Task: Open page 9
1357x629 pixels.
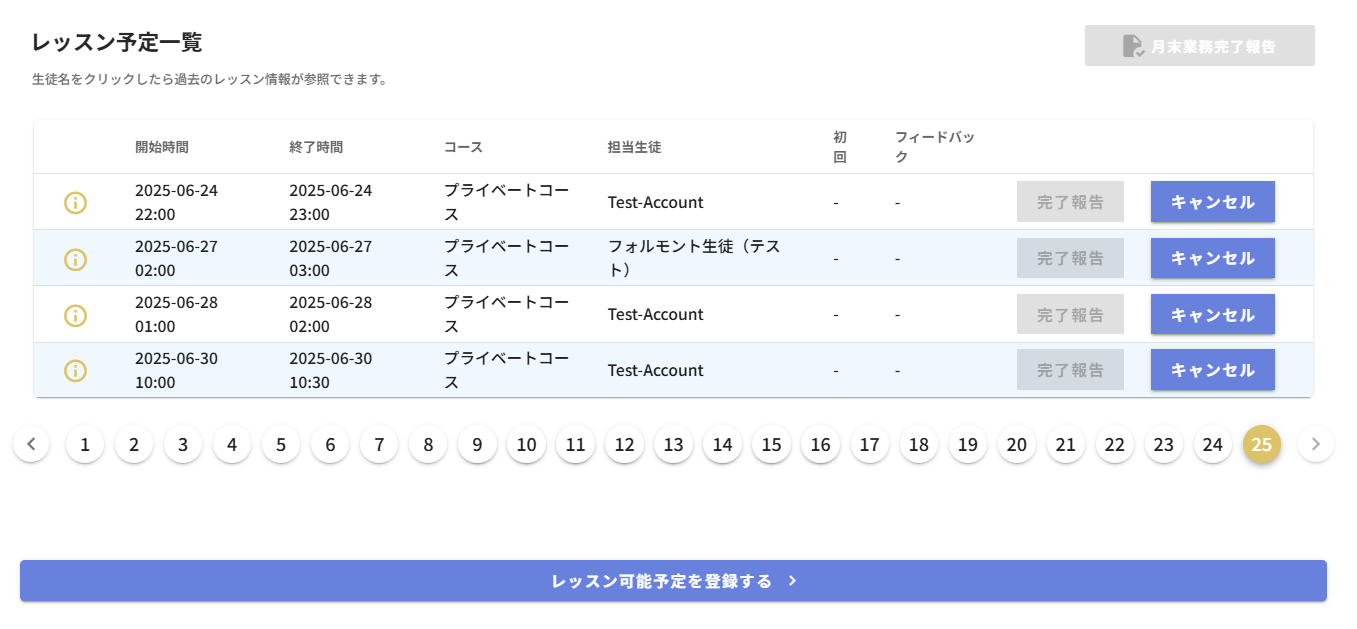Action: pyautogui.click(x=477, y=444)
